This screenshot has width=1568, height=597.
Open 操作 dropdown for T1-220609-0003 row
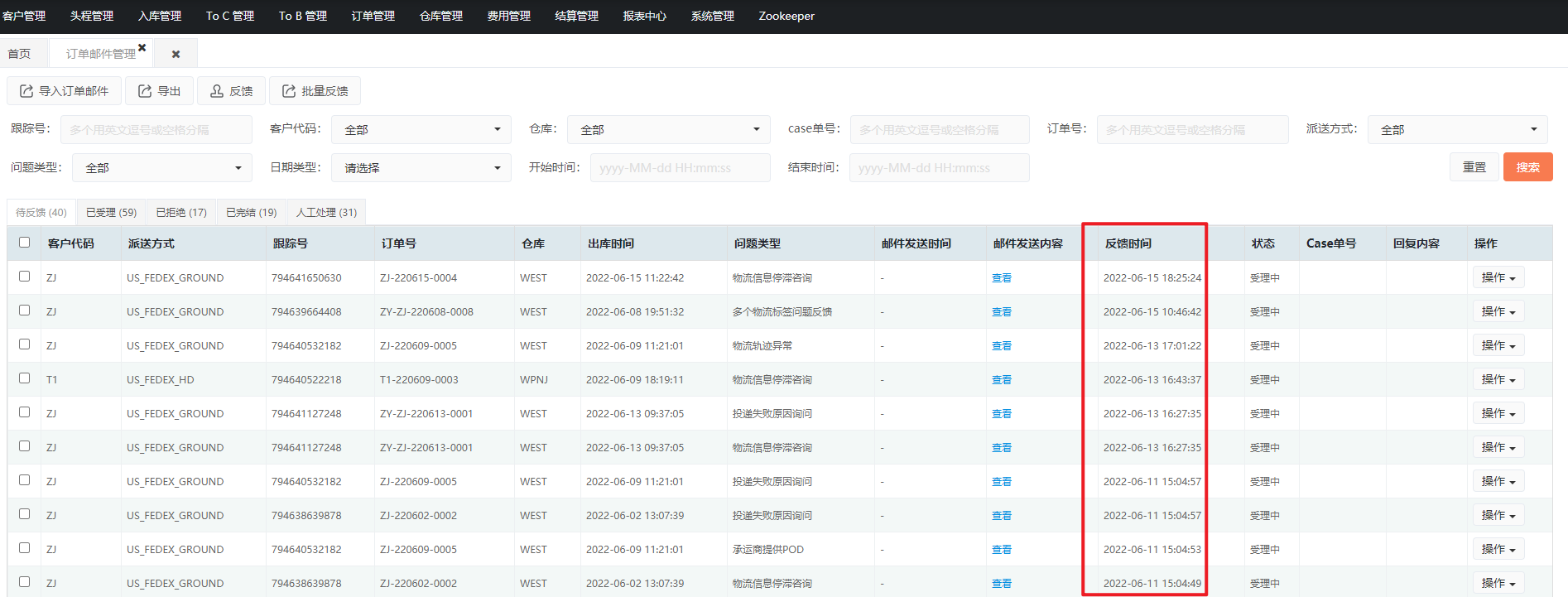pos(1498,379)
